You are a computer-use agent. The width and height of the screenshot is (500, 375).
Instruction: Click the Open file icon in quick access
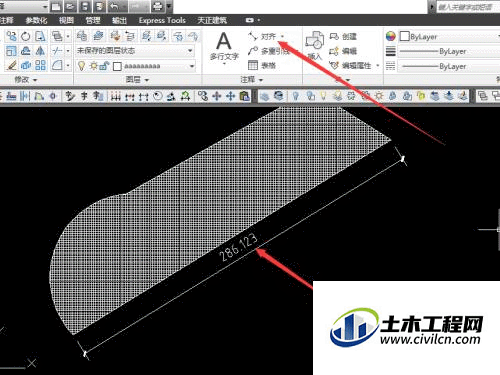[70, 6]
